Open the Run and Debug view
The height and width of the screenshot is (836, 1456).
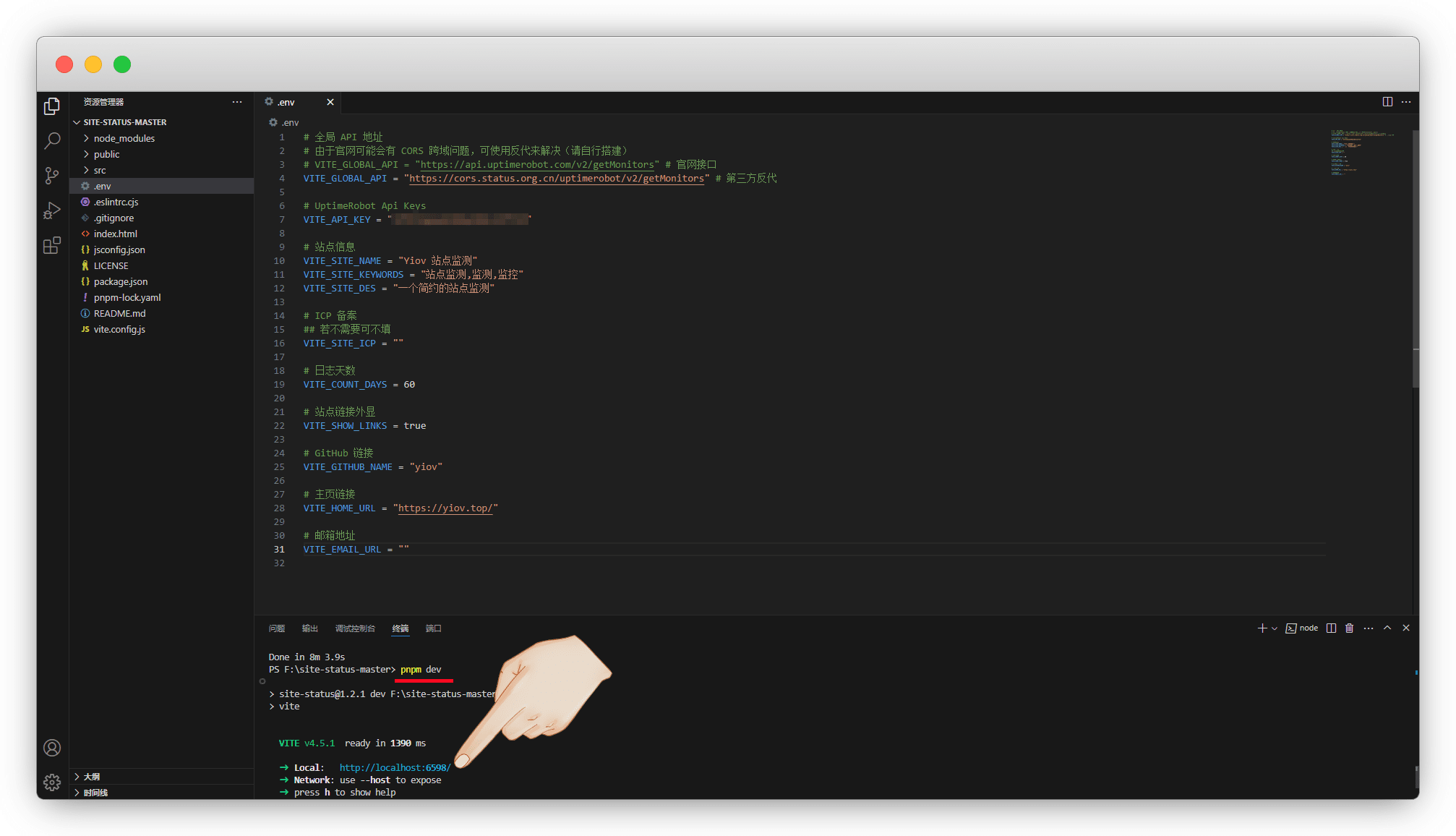point(52,210)
